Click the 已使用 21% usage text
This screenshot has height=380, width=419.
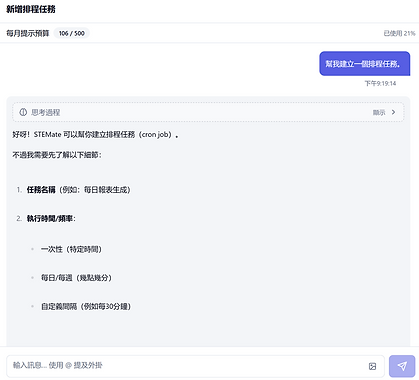399,33
